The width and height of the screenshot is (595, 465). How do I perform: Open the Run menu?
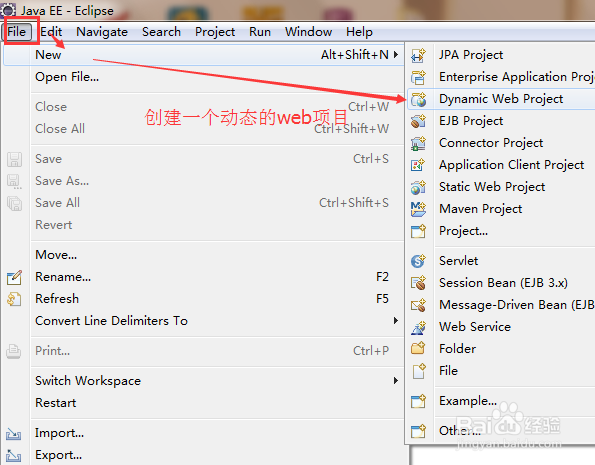(x=260, y=32)
